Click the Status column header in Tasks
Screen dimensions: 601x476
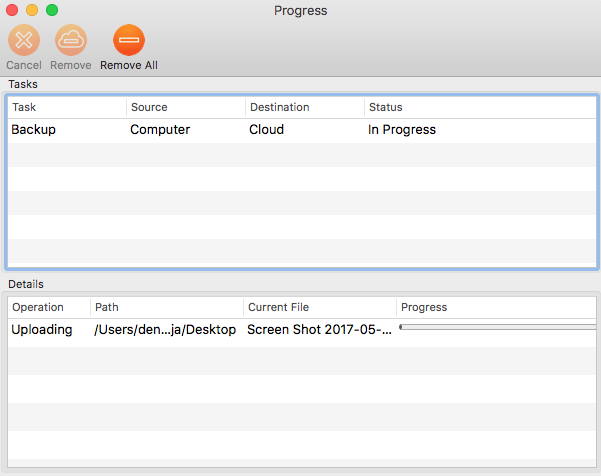tap(480, 107)
